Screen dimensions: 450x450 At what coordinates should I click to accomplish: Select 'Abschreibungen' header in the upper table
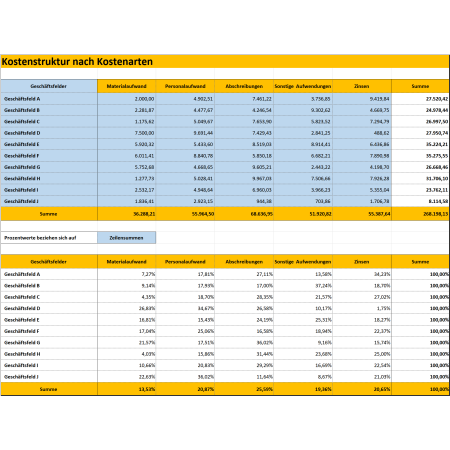[244, 86]
